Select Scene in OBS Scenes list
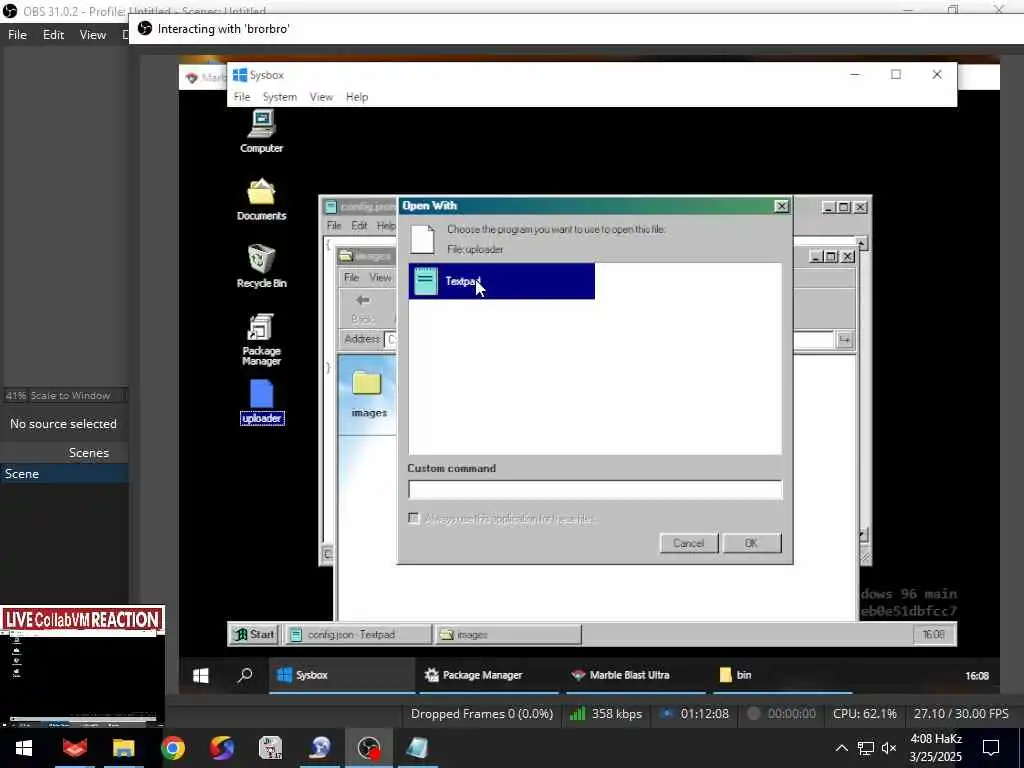1024x768 pixels. 64,474
